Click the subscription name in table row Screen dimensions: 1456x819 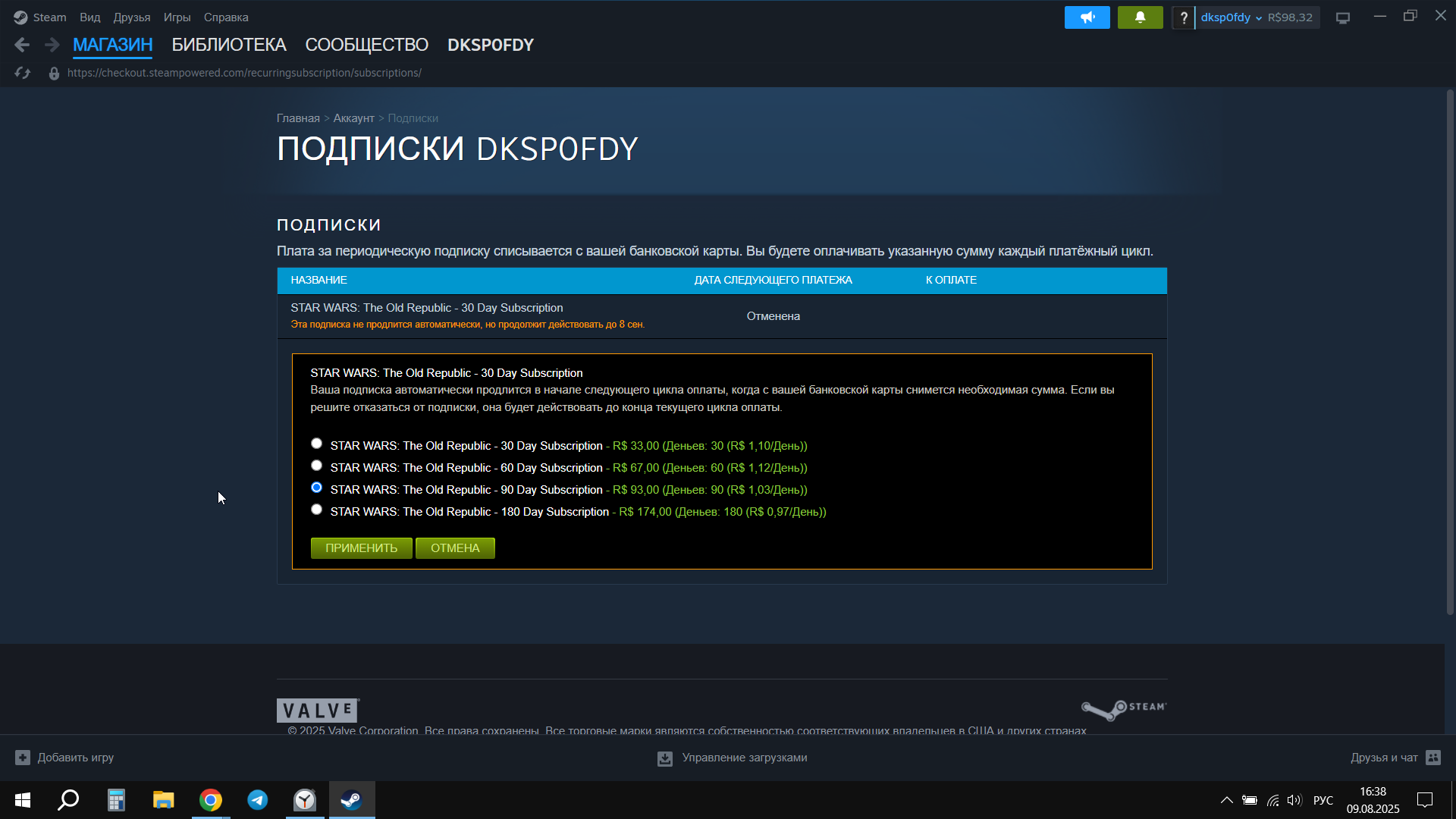(426, 308)
